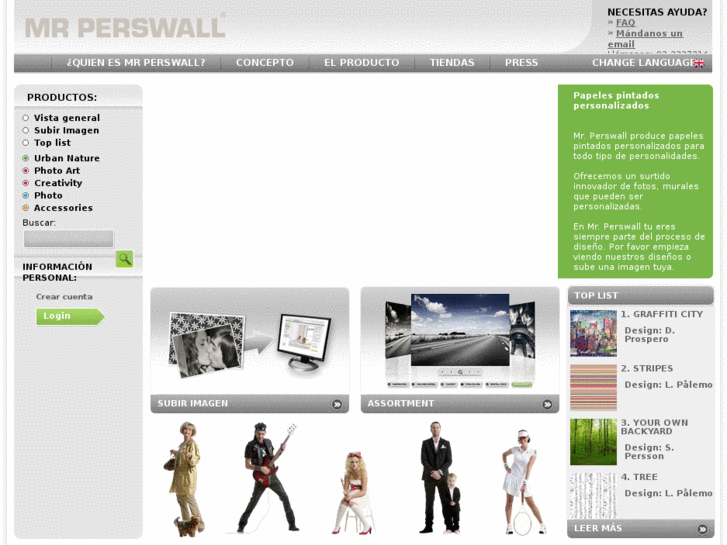Click the Vista general link text
Viewport: 727px width, 545px height.
coord(67,118)
